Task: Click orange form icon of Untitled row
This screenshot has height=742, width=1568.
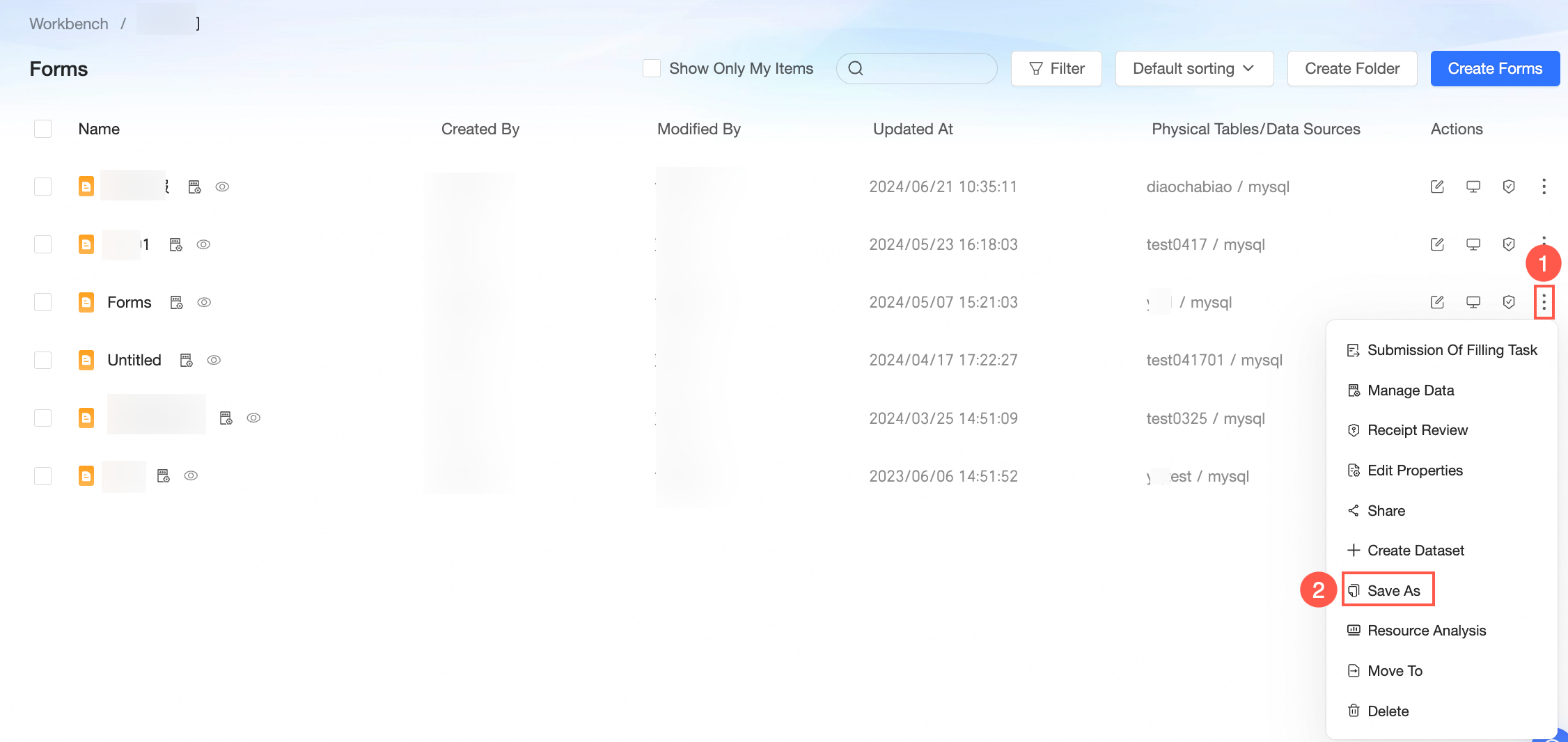Action: (x=86, y=360)
